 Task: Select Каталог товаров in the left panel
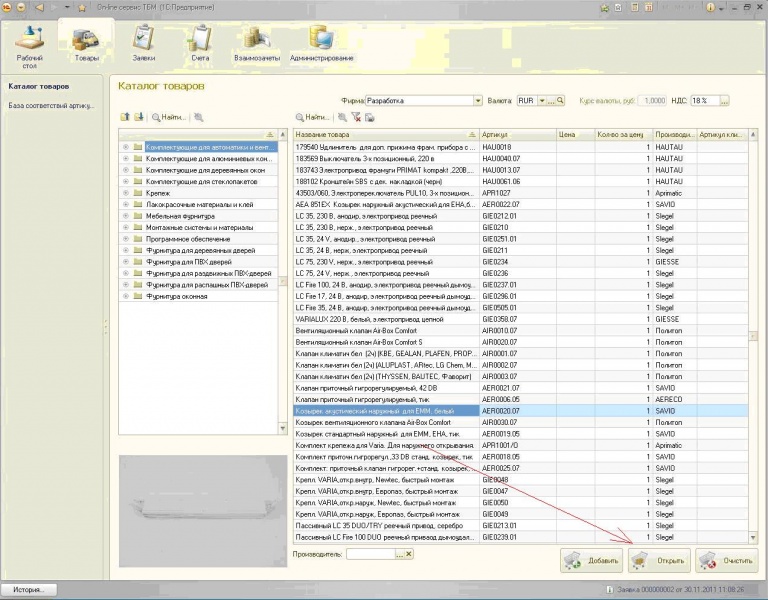pyautogui.click(x=39, y=86)
